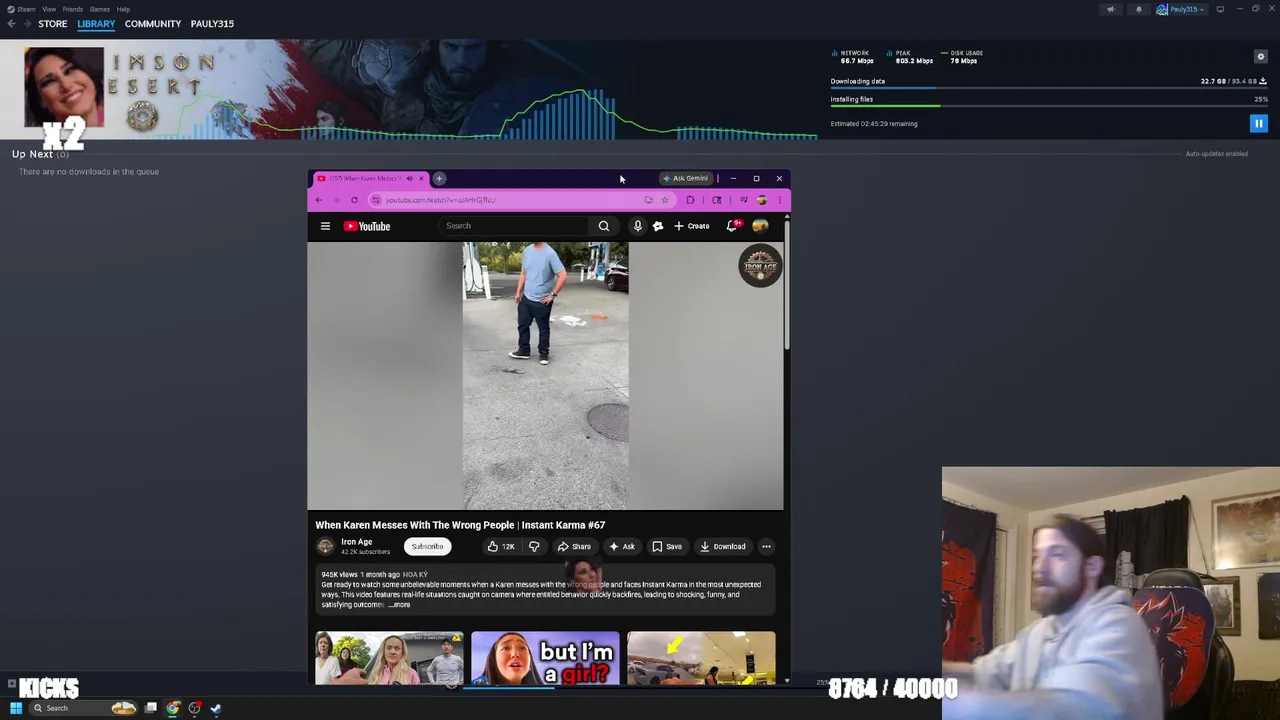Open the 'but I'm a girl?' thumbnail

545,658
